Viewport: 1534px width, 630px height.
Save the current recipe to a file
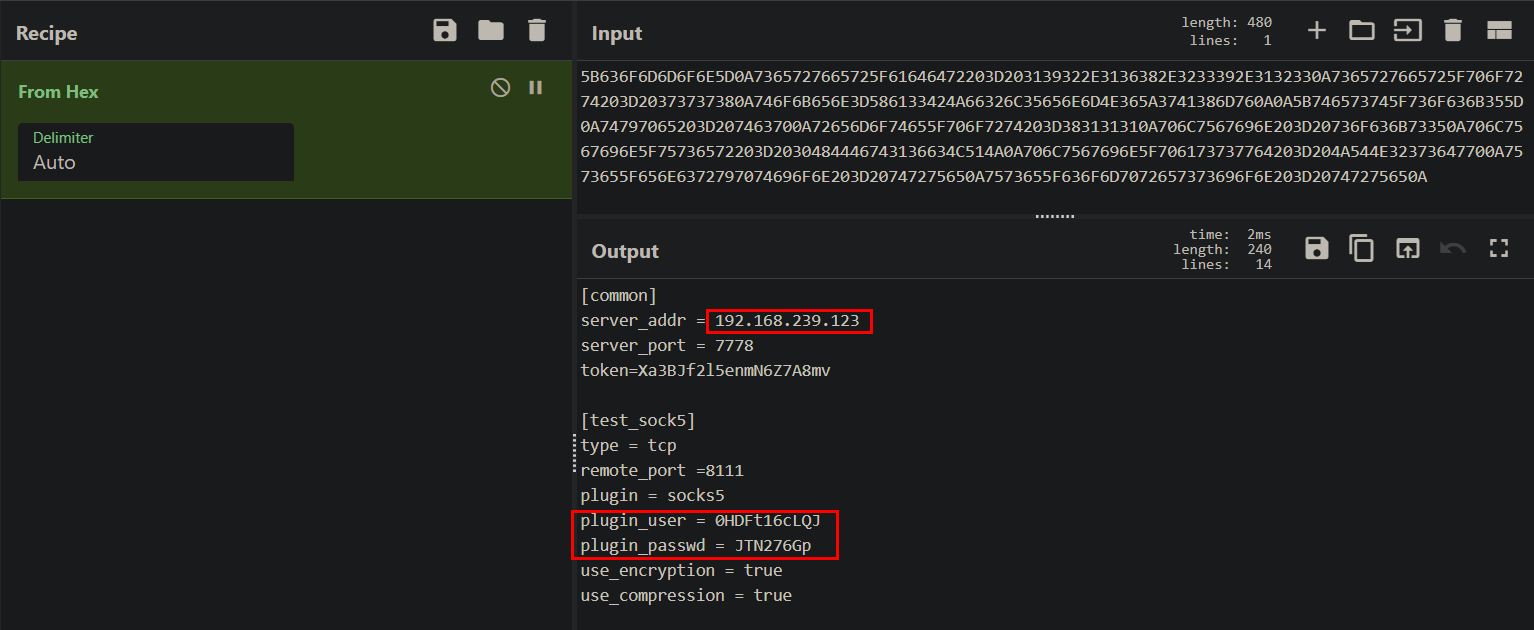444,30
